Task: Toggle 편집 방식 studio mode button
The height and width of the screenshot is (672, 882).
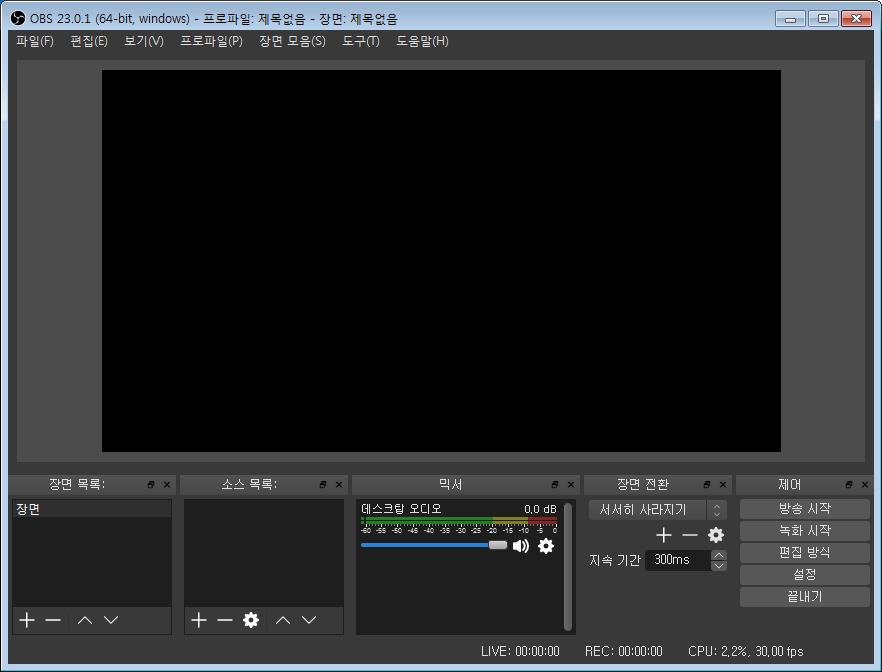Action: tap(805, 553)
